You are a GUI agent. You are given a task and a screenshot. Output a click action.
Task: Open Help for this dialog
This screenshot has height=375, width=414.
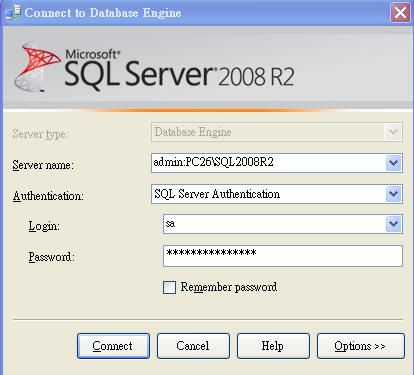tap(273, 346)
